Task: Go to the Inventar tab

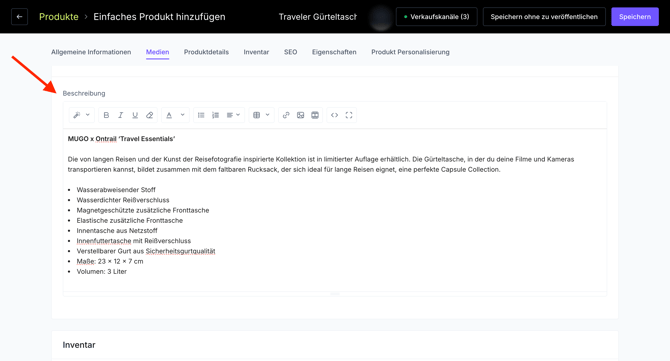Action: (256, 52)
